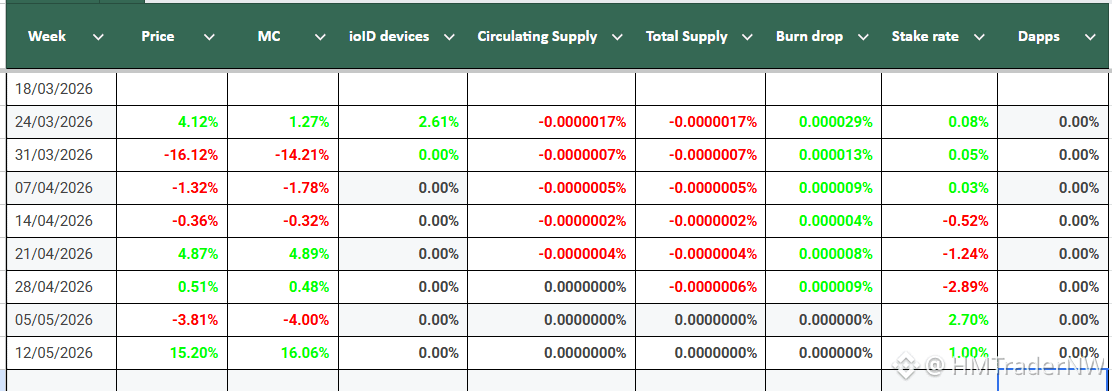Click the -2.89% Stake rate cell

(x=940, y=287)
